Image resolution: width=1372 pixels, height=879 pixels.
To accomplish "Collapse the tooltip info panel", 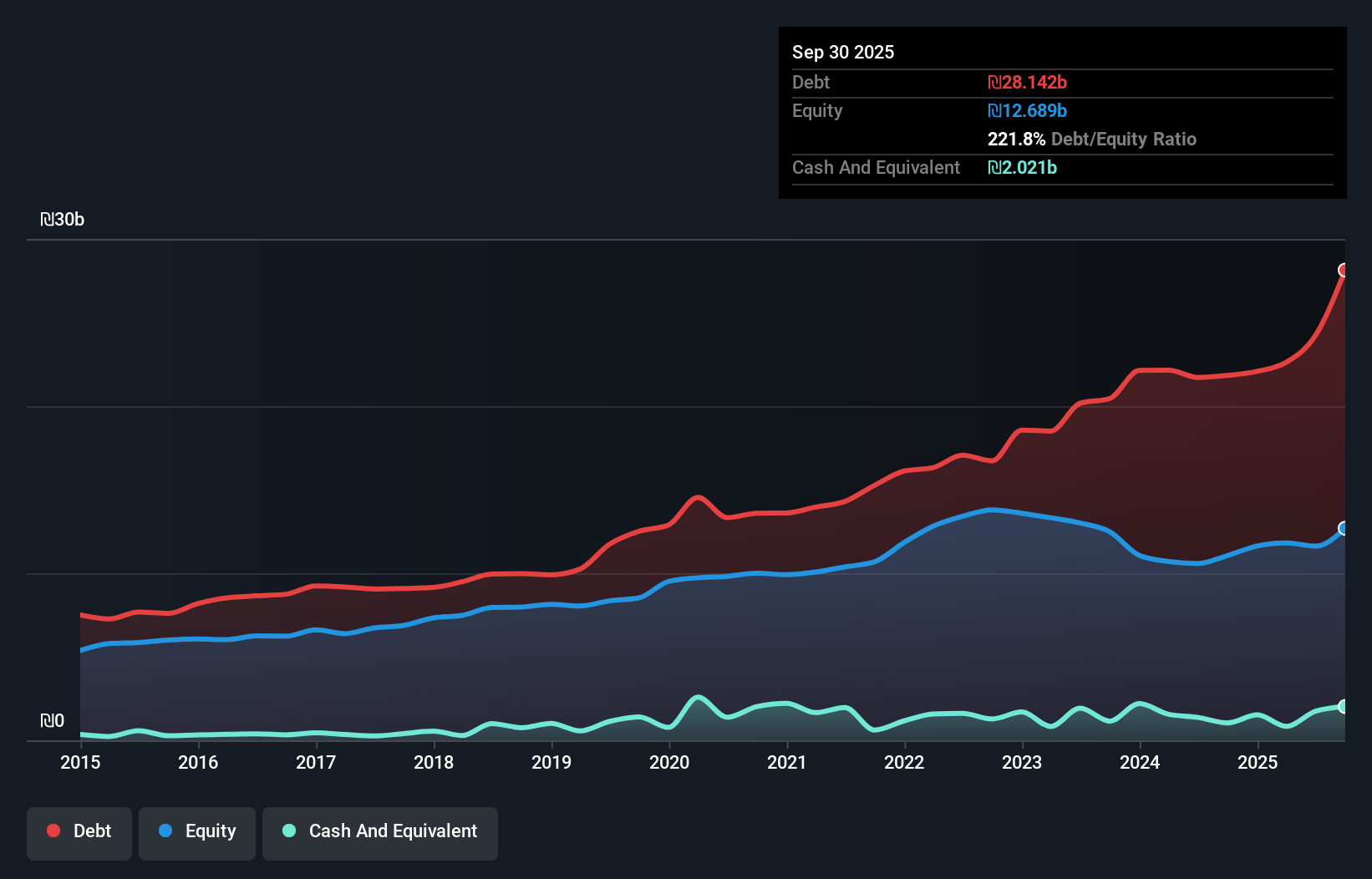I will click(1062, 113).
